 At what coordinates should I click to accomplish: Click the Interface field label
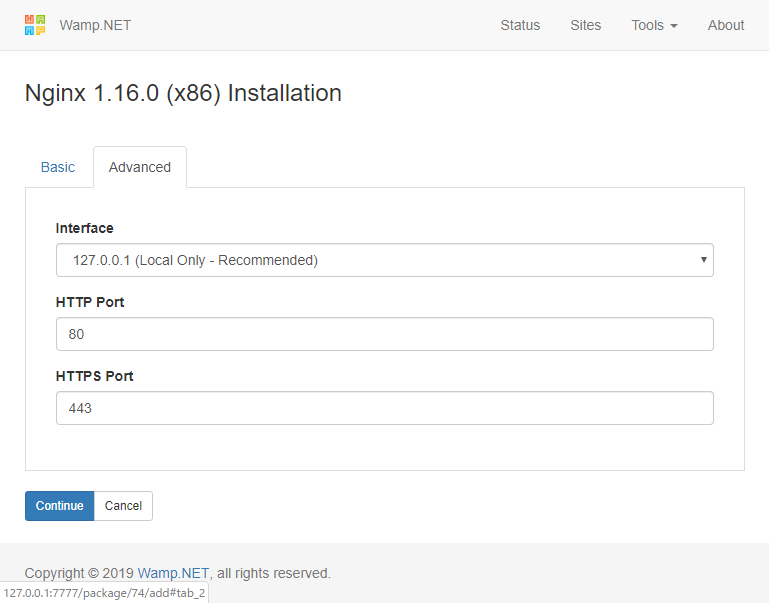(84, 228)
